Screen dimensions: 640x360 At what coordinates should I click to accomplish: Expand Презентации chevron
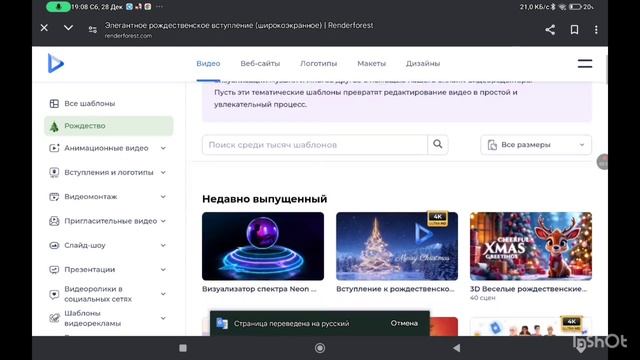[x=163, y=269]
